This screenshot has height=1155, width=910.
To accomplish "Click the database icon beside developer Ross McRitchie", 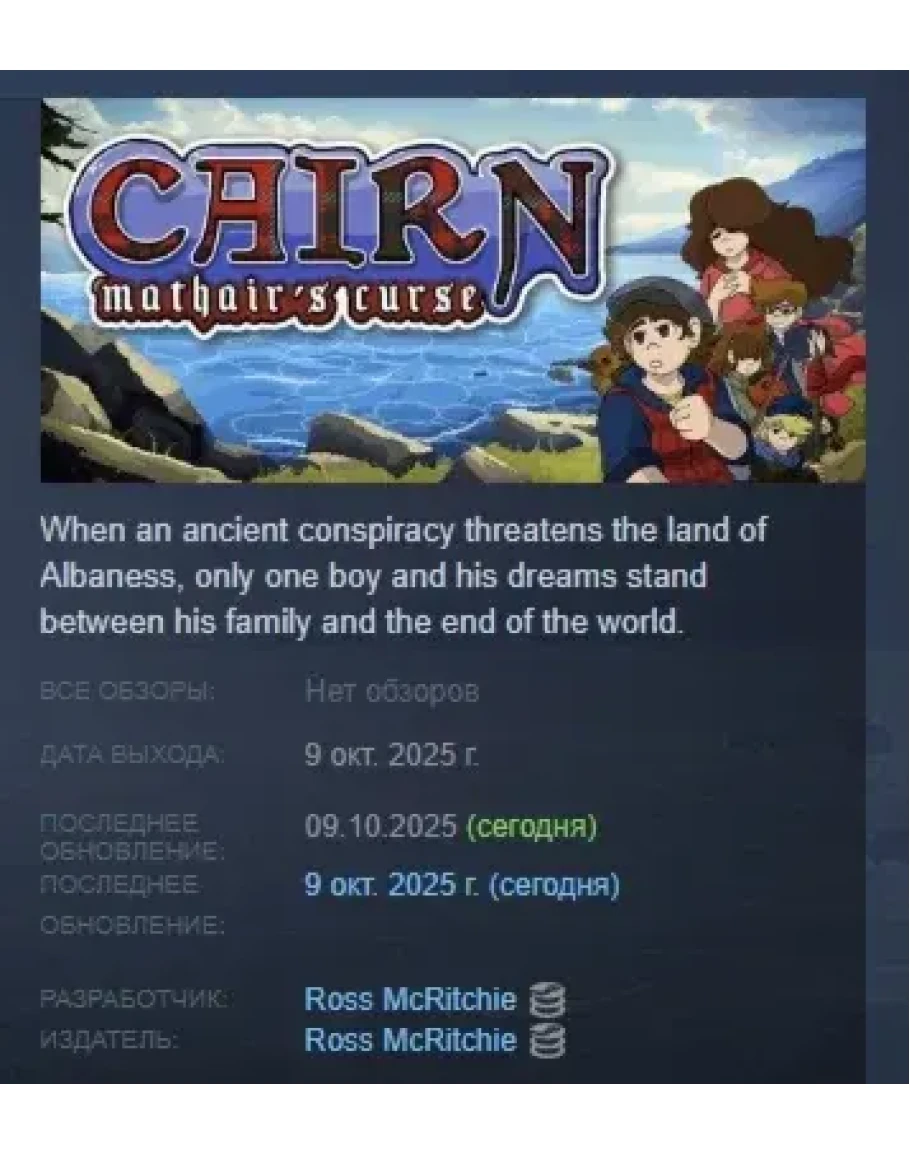I will (547, 1000).
